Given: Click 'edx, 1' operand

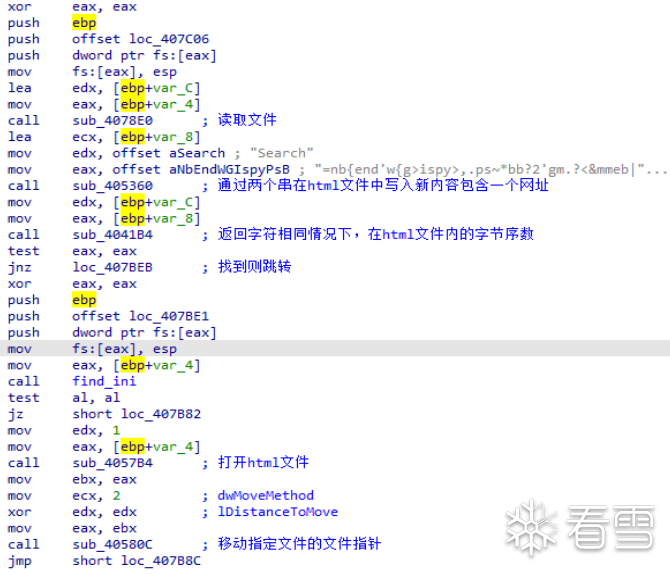Looking at the screenshot, I should pyautogui.click(x=96, y=430).
